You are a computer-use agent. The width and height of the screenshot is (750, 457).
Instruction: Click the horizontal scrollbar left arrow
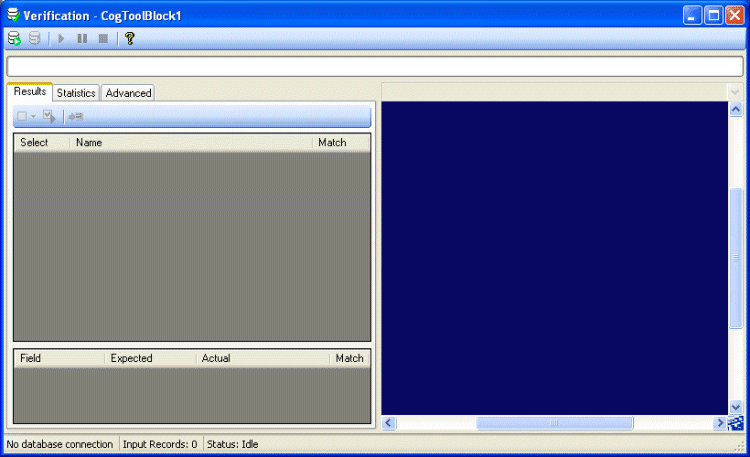pyautogui.click(x=388, y=423)
